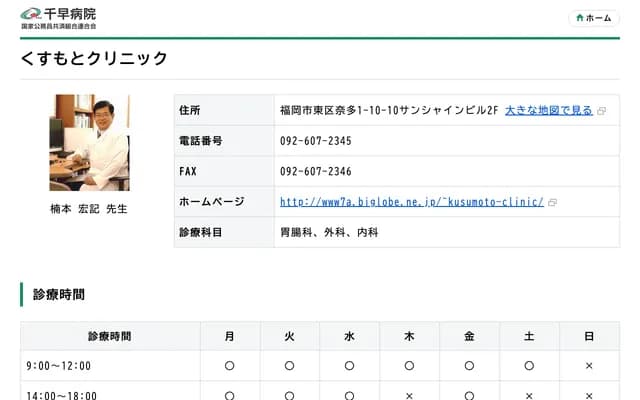Click the 診療時間 section heading
Image resolution: width=640 pixels, height=400 pixels.
59,294
